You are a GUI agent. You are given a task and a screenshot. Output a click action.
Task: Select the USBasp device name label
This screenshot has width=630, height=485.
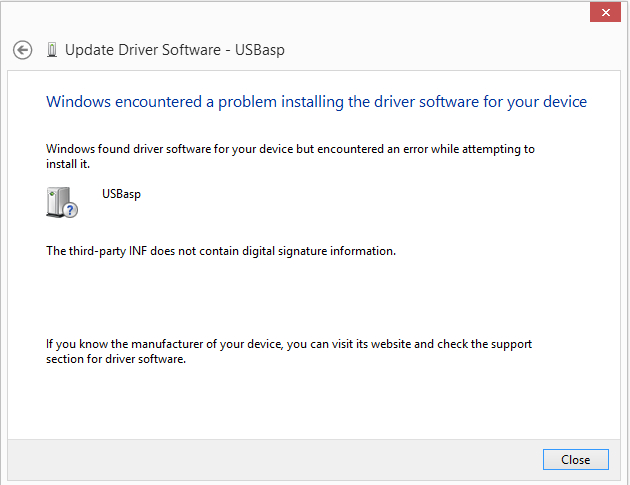(x=121, y=194)
